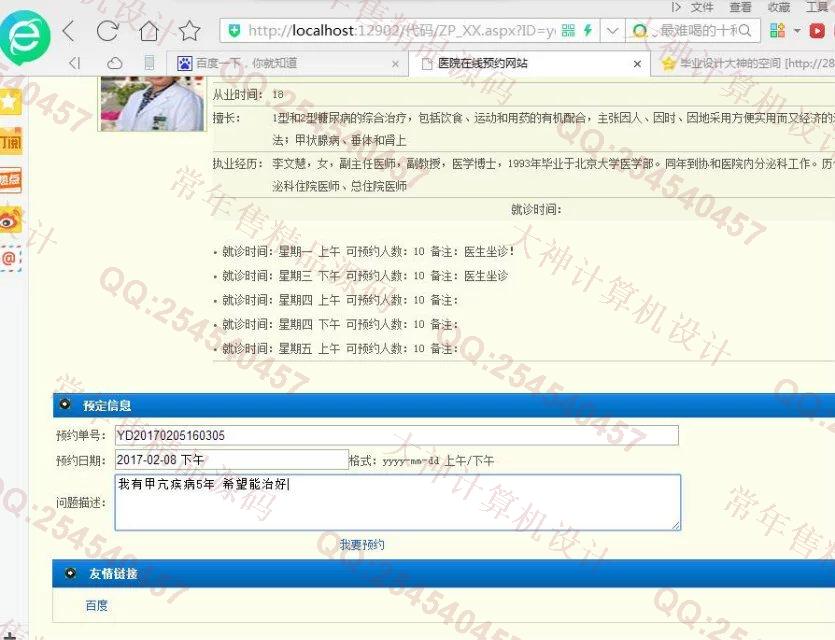The height and width of the screenshot is (640, 835).
Task: Open the 文件 menu
Action: click(x=702, y=7)
